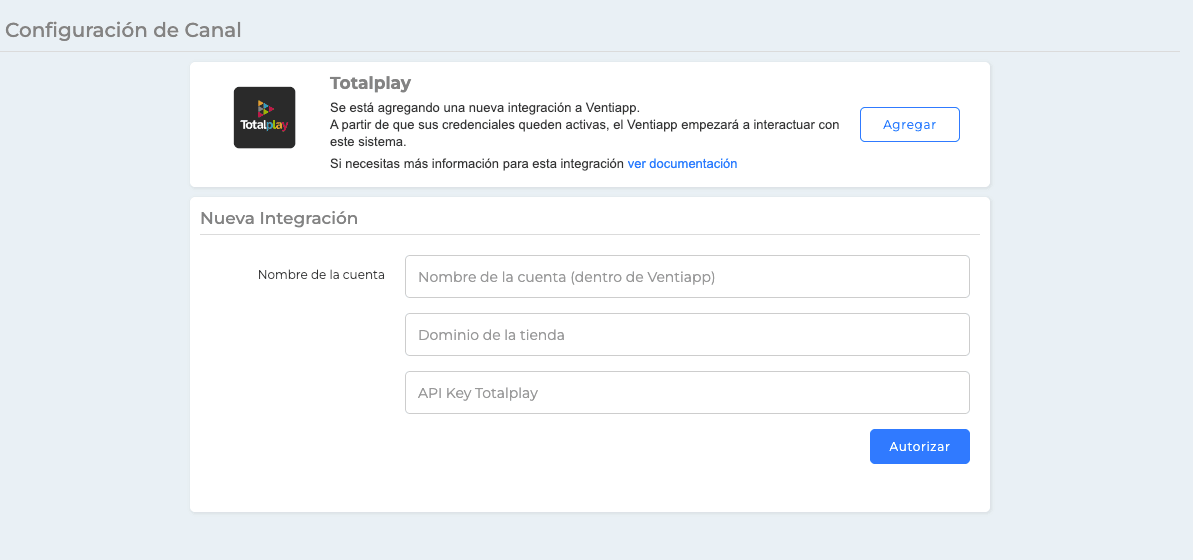Click the blue Autorizar button

tap(919, 447)
